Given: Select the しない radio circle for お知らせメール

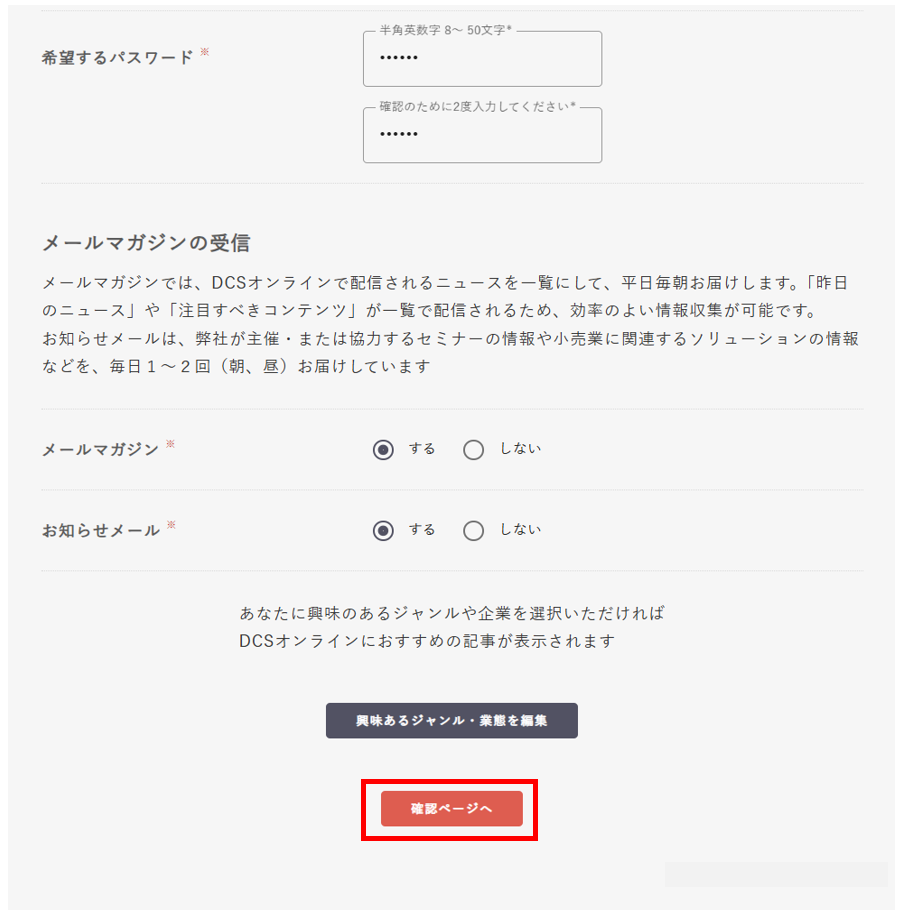Looking at the screenshot, I should [474, 531].
